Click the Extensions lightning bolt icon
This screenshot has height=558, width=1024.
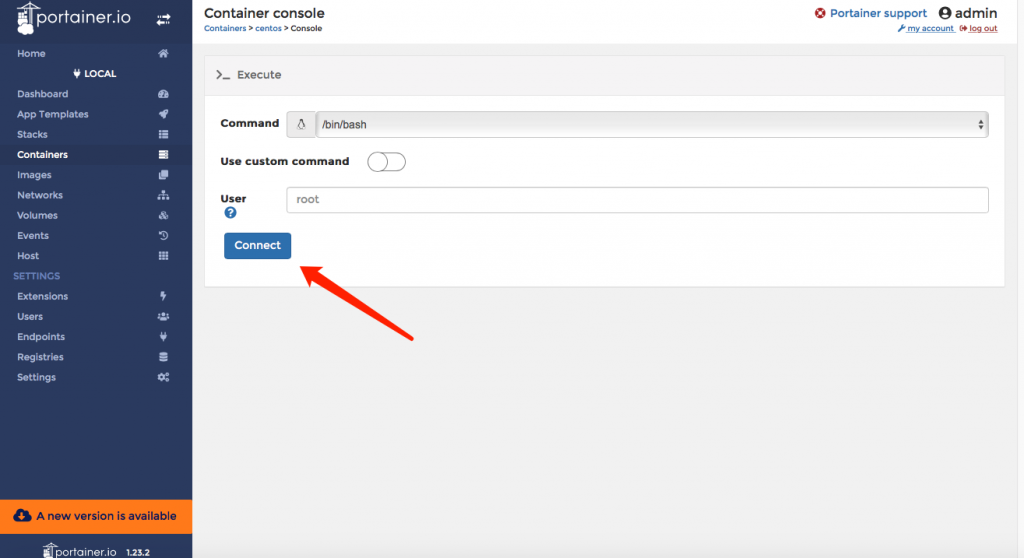(x=163, y=296)
